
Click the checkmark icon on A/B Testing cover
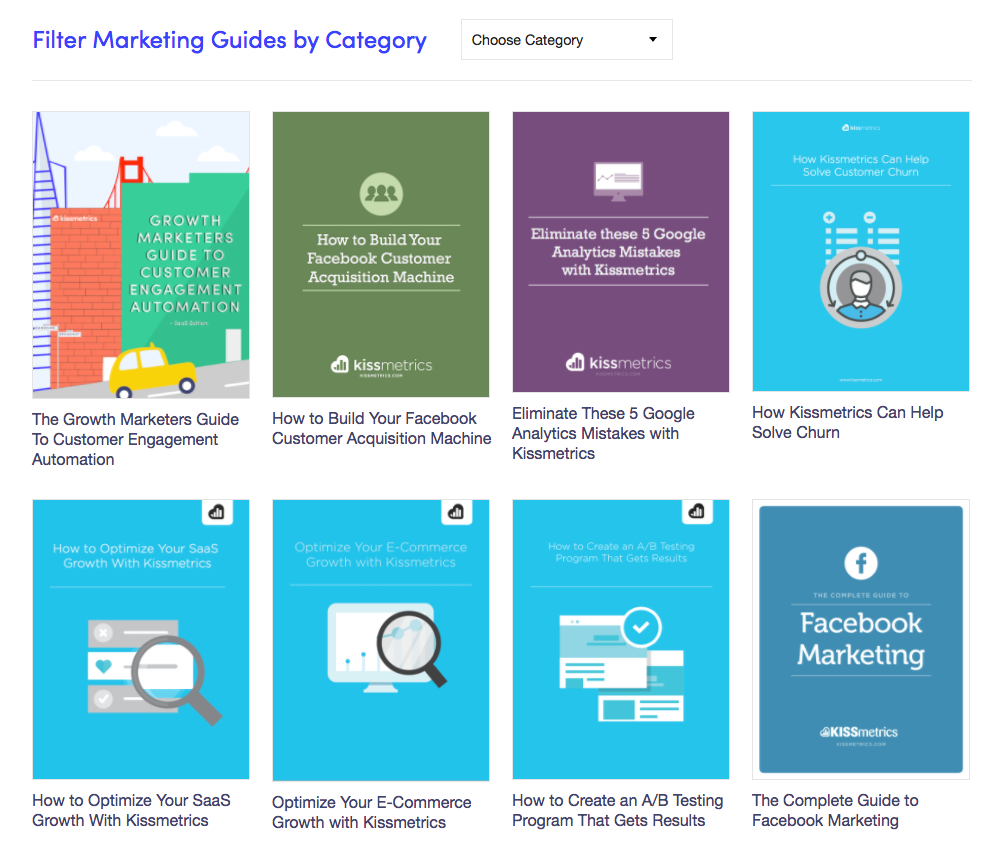pyautogui.click(x=640, y=628)
